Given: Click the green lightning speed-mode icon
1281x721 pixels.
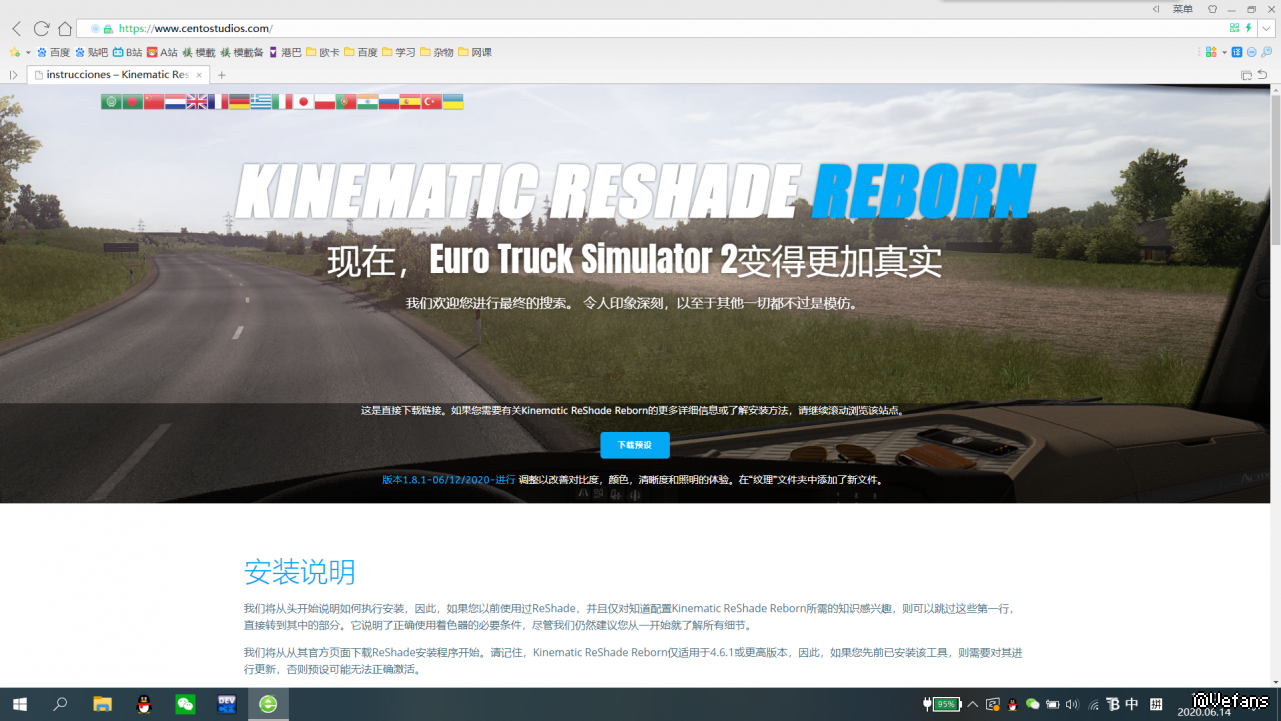Looking at the screenshot, I should point(1248,28).
